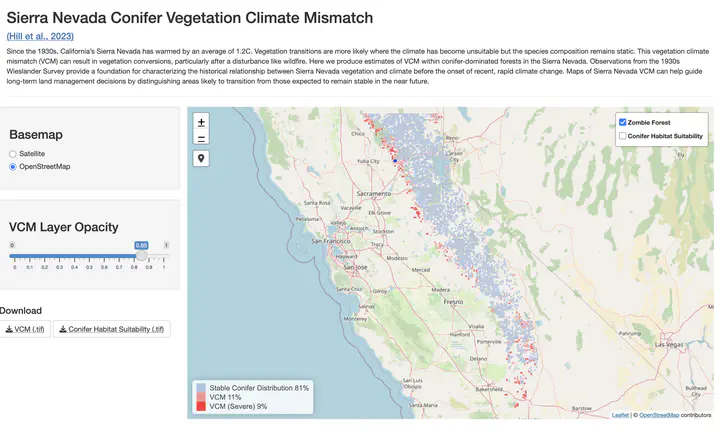Open the Hill et al., 2023 link
This screenshot has width=720, height=439.
(40, 36)
